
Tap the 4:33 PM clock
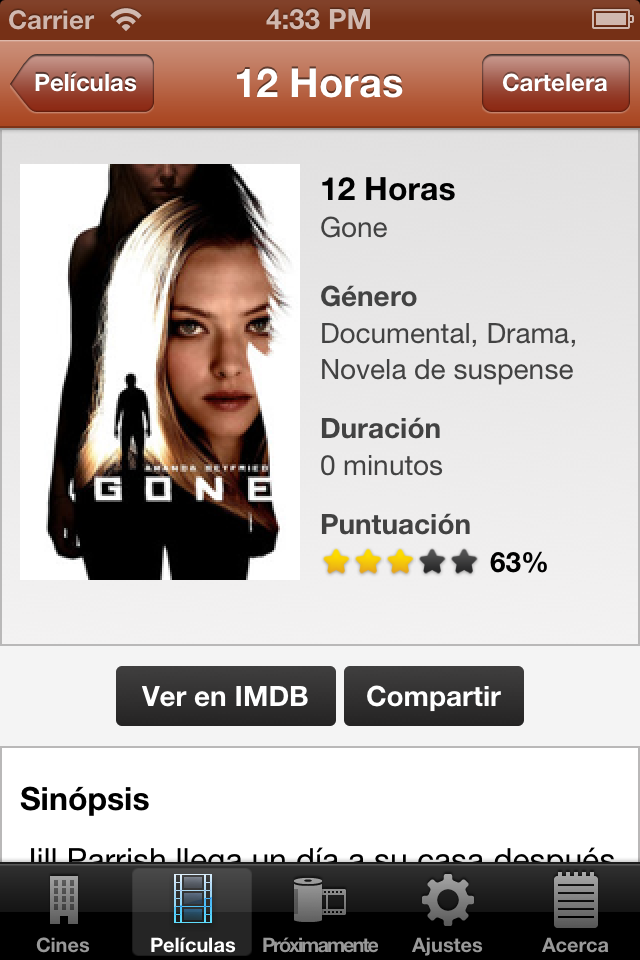pos(318,20)
